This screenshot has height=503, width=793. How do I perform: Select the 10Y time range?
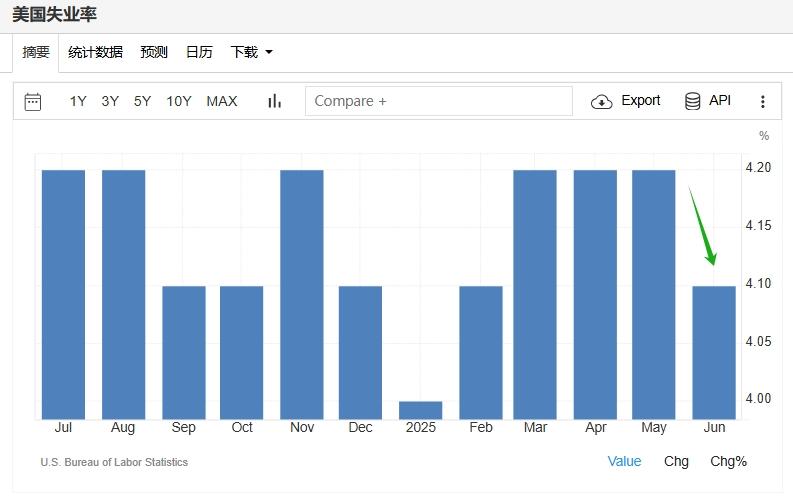(x=179, y=101)
